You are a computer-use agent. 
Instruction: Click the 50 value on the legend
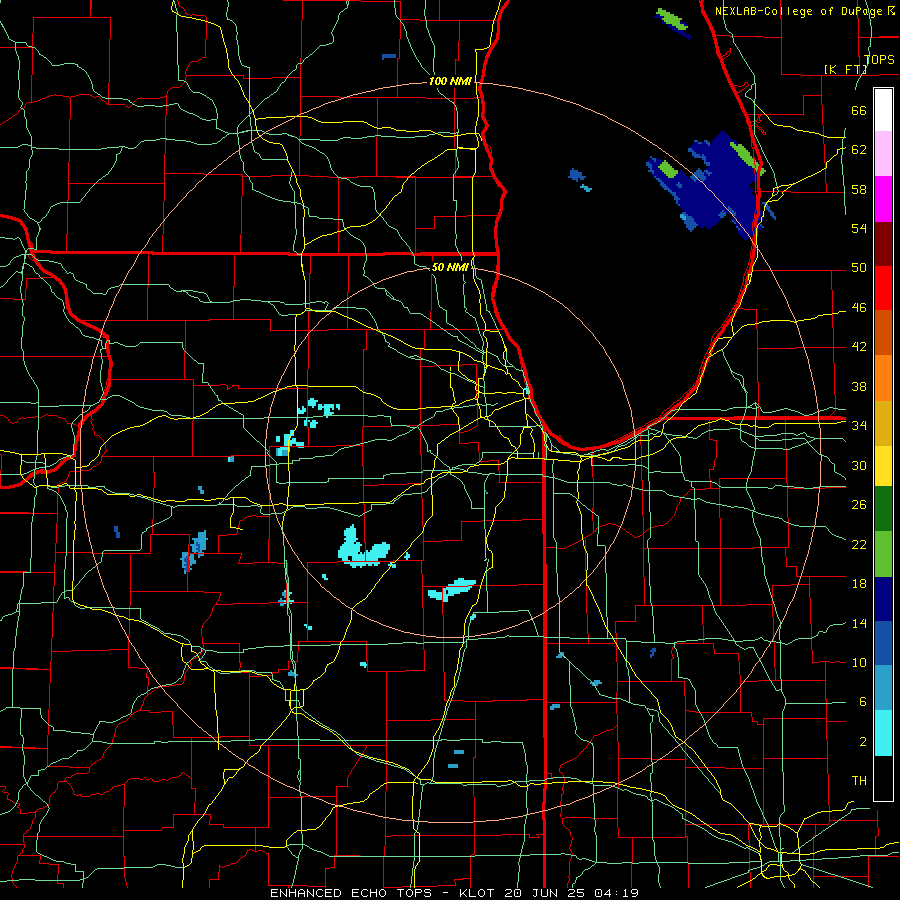pos(859,267)
